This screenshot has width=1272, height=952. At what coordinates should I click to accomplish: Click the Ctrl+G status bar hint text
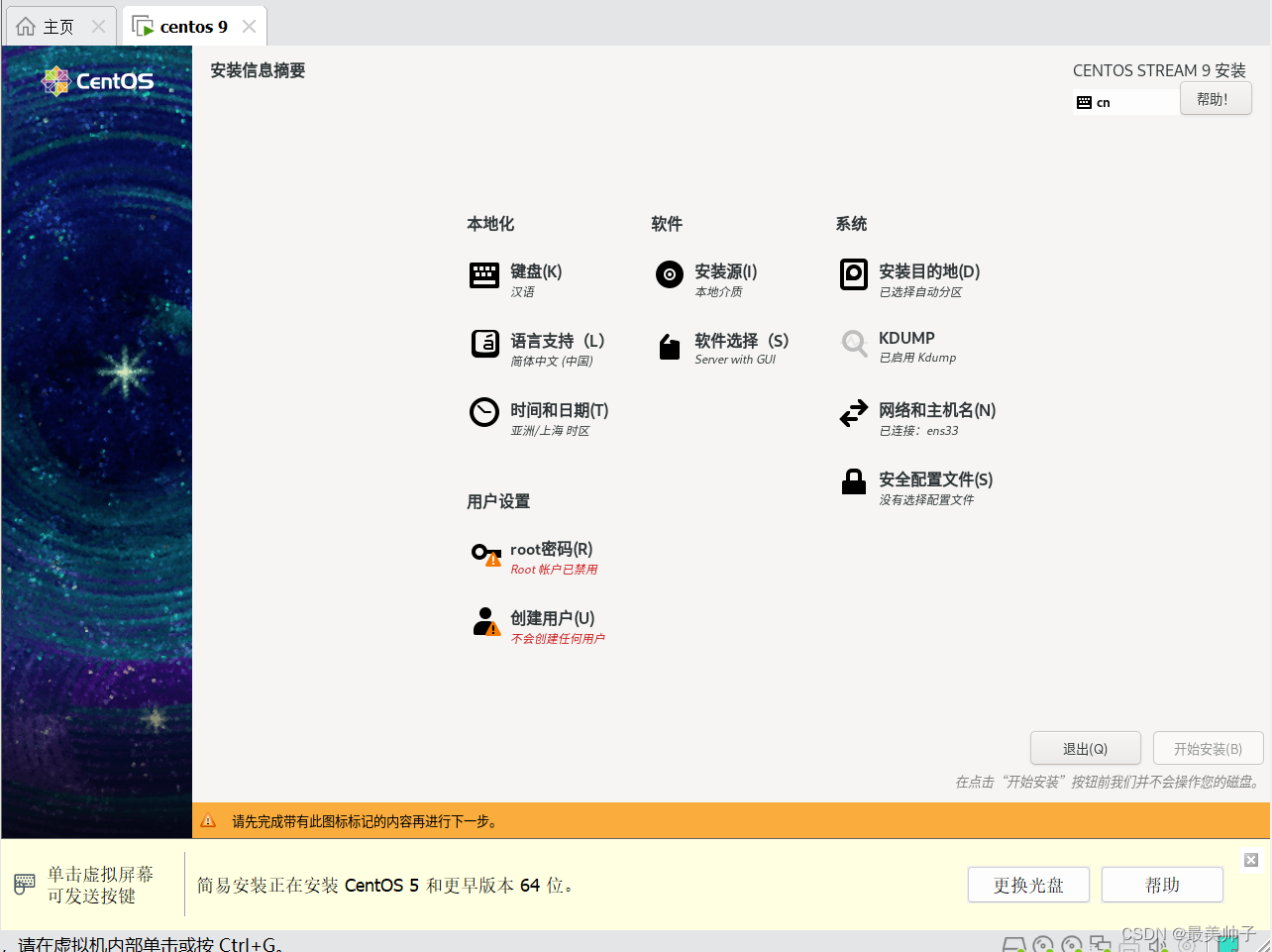coord(152,944)
